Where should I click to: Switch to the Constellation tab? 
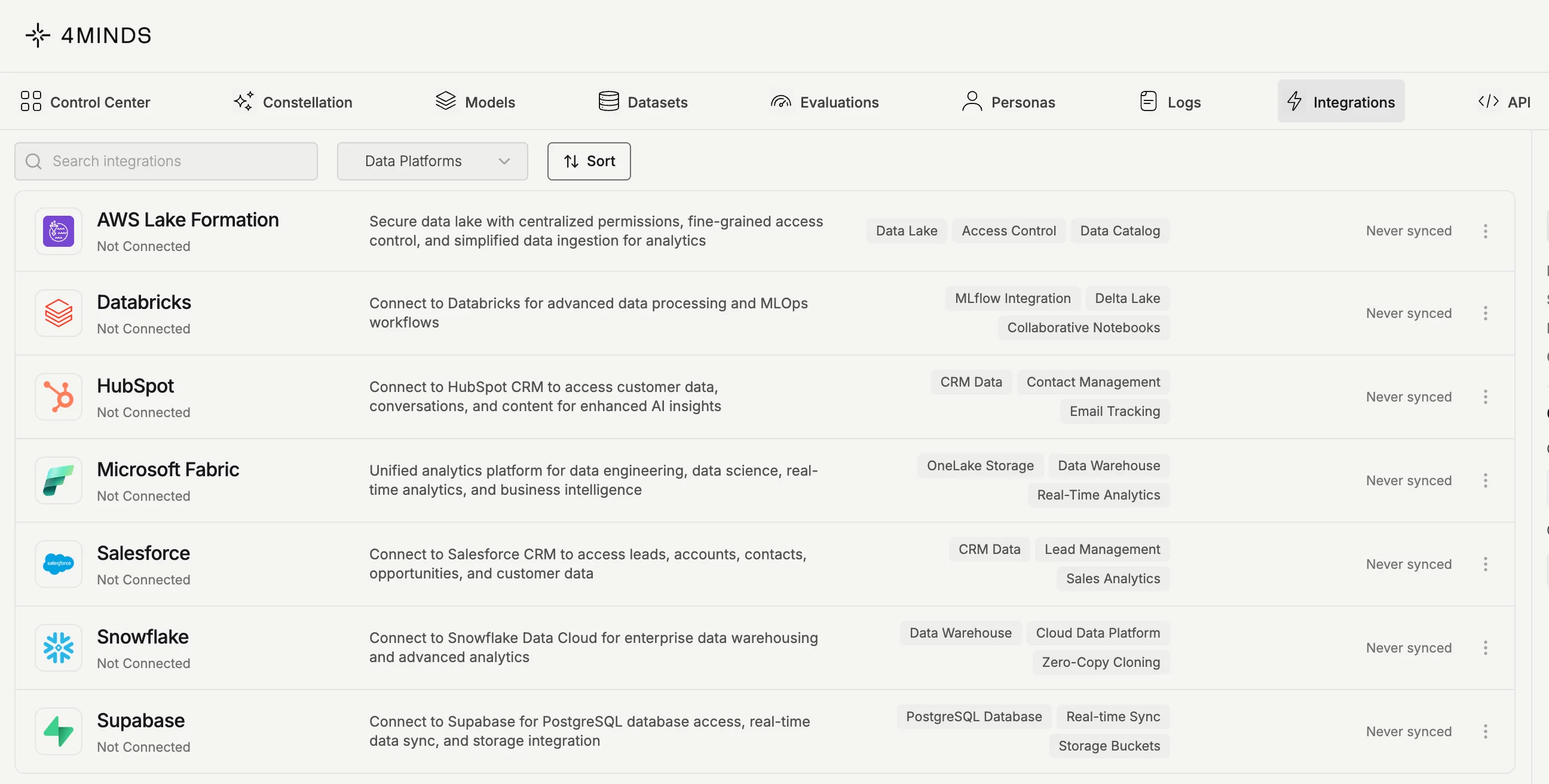[x=293, y=102]
